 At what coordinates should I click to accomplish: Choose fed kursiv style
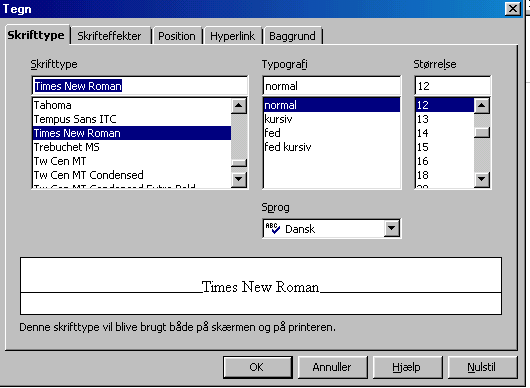[332, 147]
